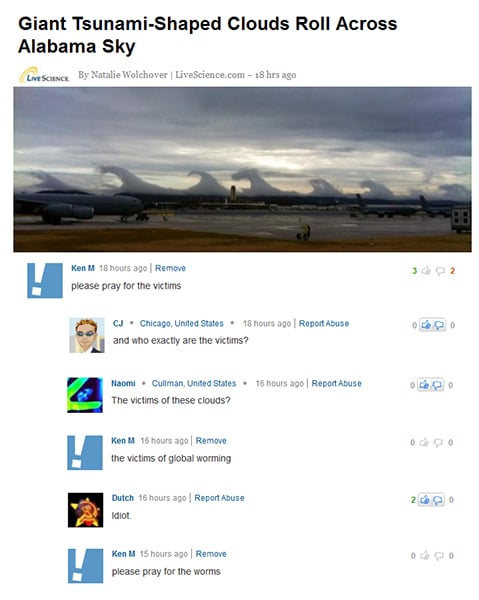
Task: Open the LiveScience logo
Action: pos(44,75)
